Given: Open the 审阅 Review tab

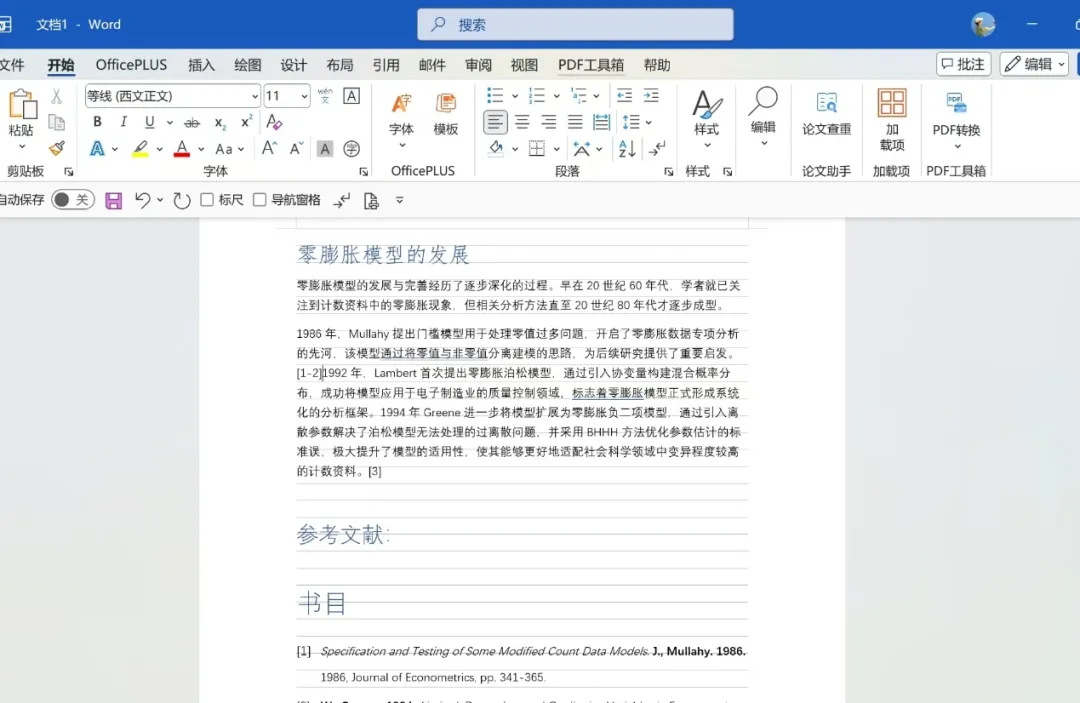Looking at the screenshot, I should [478, 65].
